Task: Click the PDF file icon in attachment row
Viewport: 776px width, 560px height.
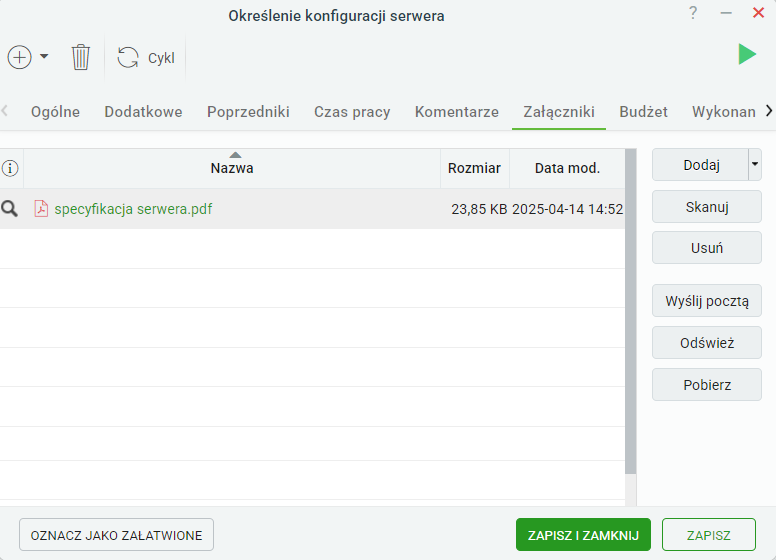Action: pyautogui.click(x=41, y=209)
